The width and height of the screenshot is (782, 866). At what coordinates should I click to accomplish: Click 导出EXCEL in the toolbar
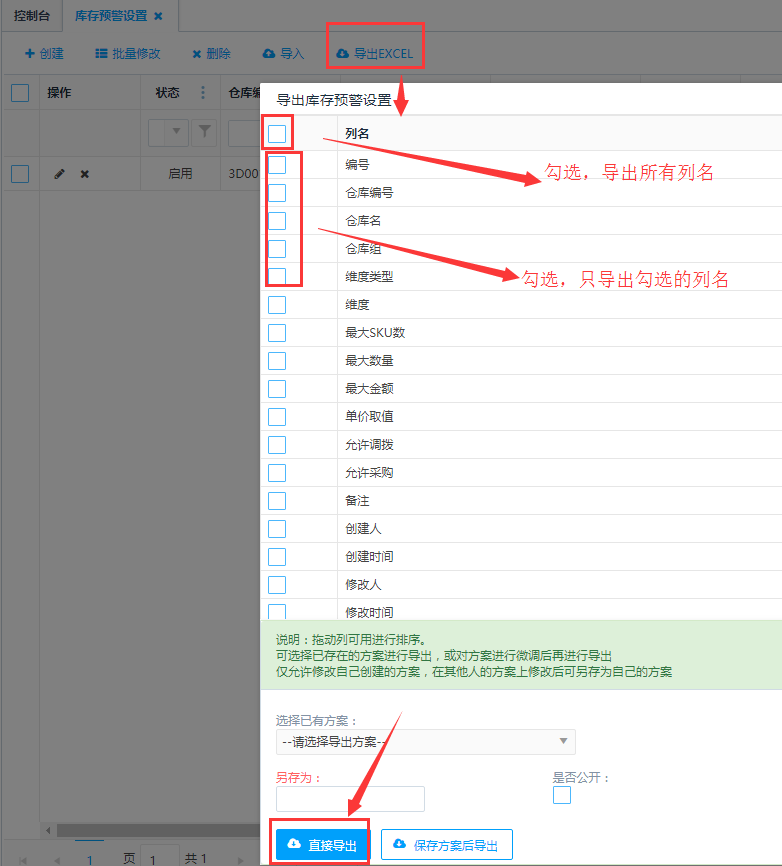[375, 54]
